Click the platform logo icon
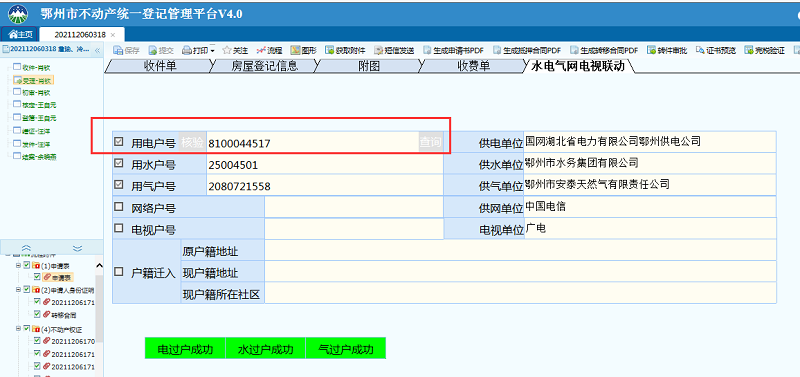Viewport: 800px width, 377px height. coord(18,13)
